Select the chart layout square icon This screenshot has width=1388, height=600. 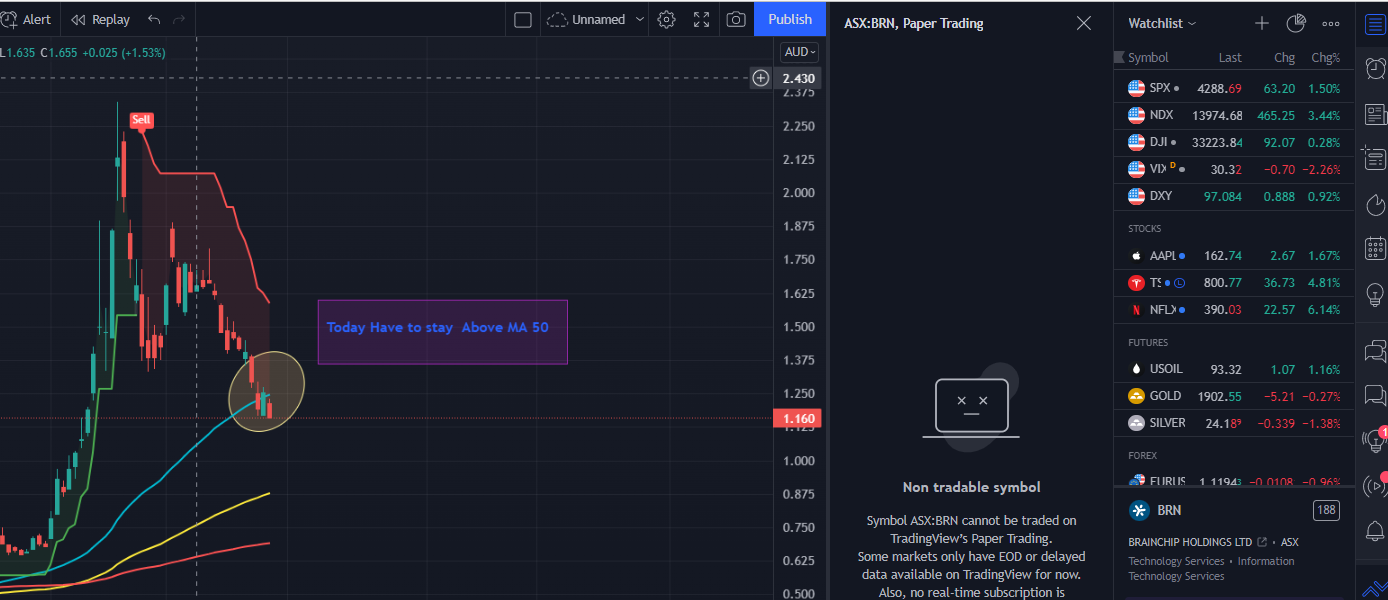pos(522,19)
